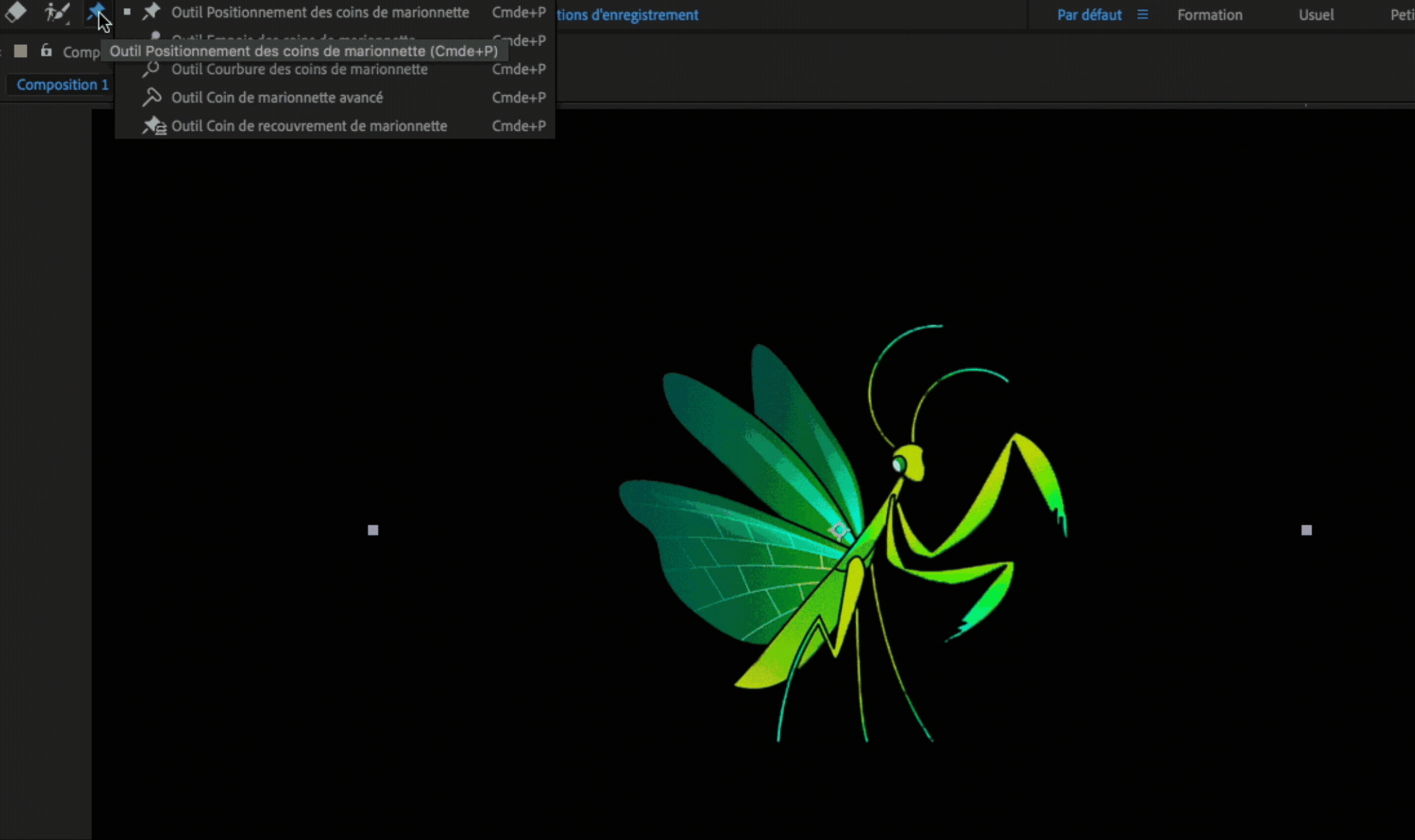Screen dimensions: 1415x840
Task: Toggle the composition viewer lock icon
Action: [x=46, y=51]
